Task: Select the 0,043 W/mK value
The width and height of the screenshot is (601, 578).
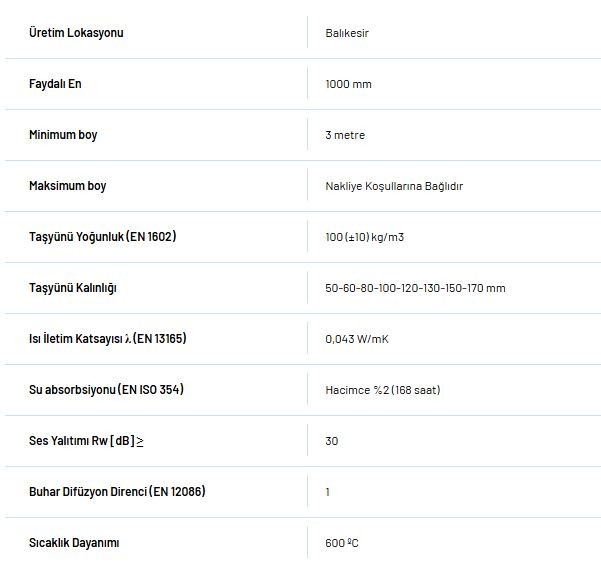Action: tap(356, 339)
